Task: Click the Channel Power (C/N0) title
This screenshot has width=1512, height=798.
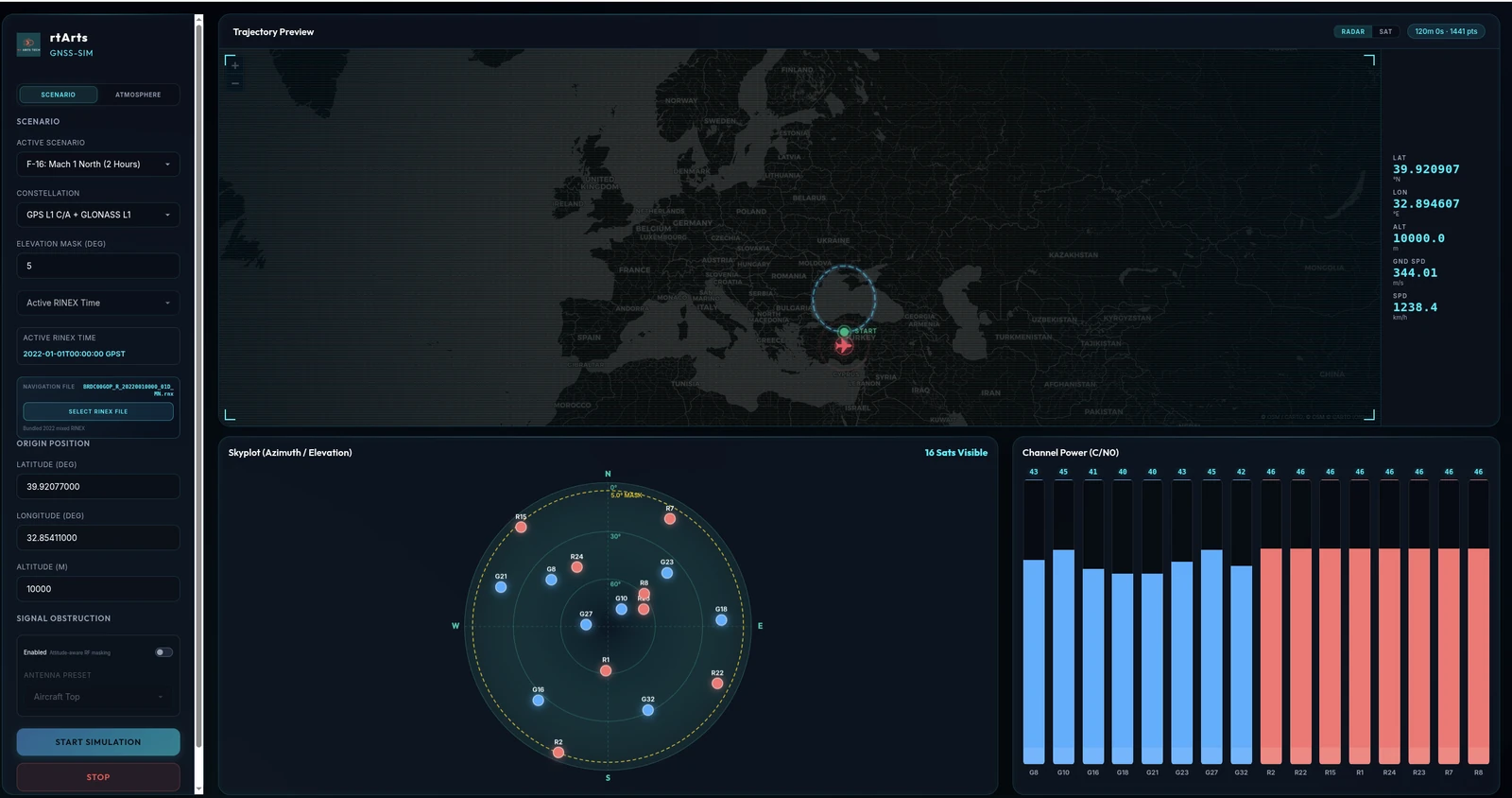Action: tap(1070, 453)
